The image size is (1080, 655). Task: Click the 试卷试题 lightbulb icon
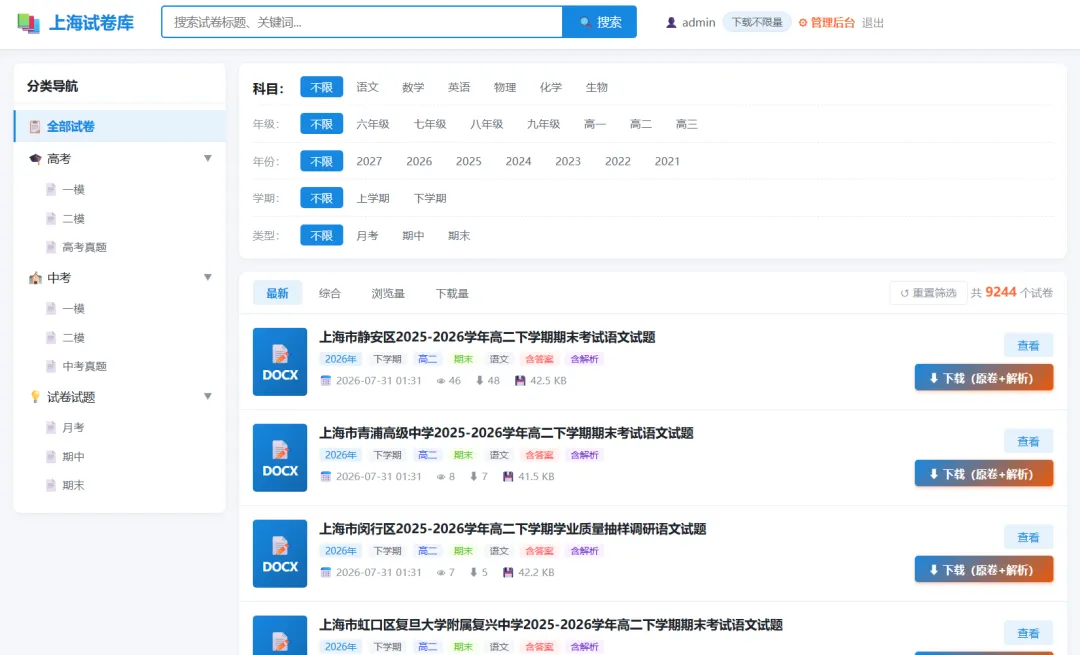[x=35, y=397]
